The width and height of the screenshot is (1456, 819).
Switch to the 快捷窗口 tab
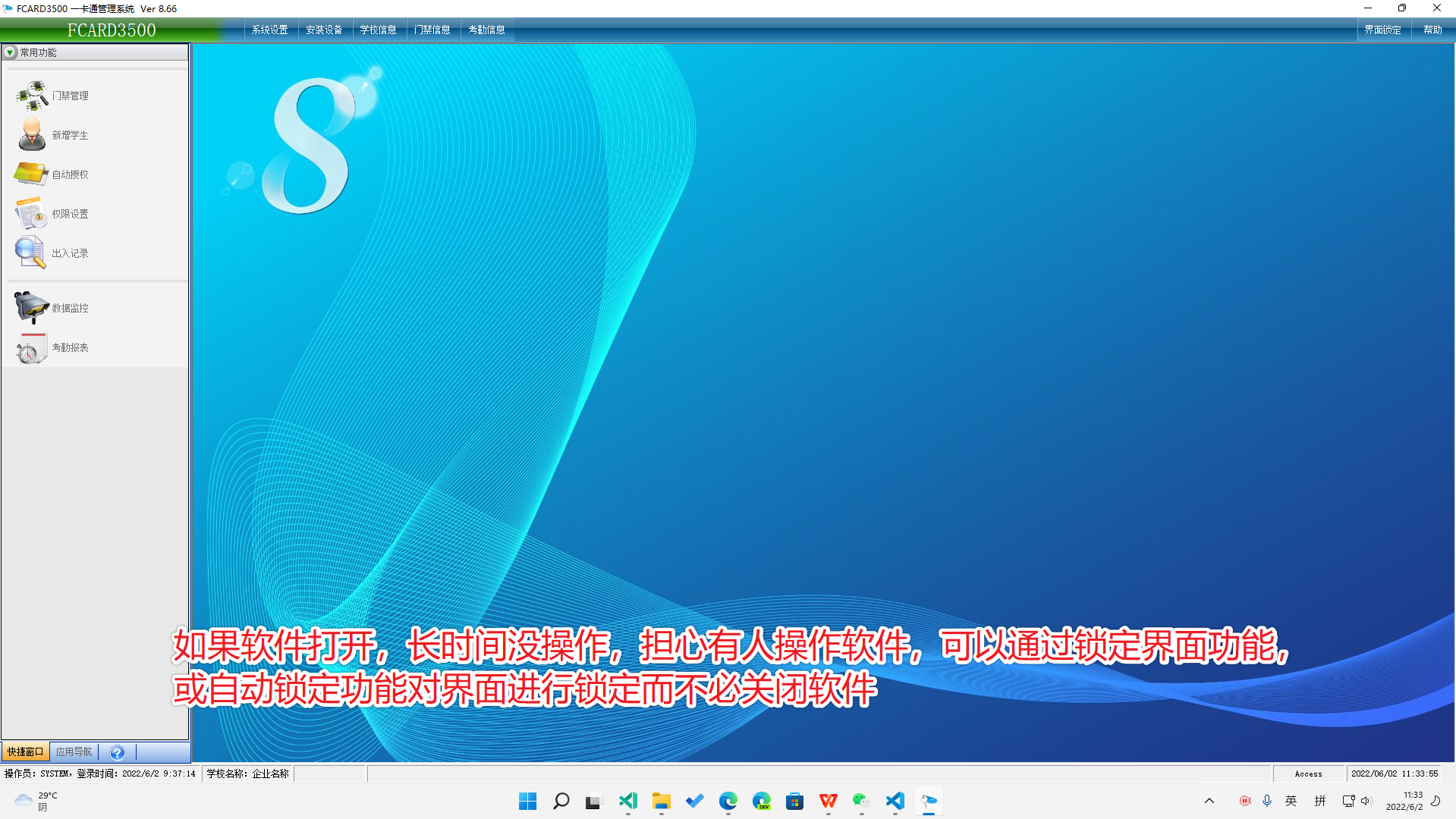click(26, 752)
